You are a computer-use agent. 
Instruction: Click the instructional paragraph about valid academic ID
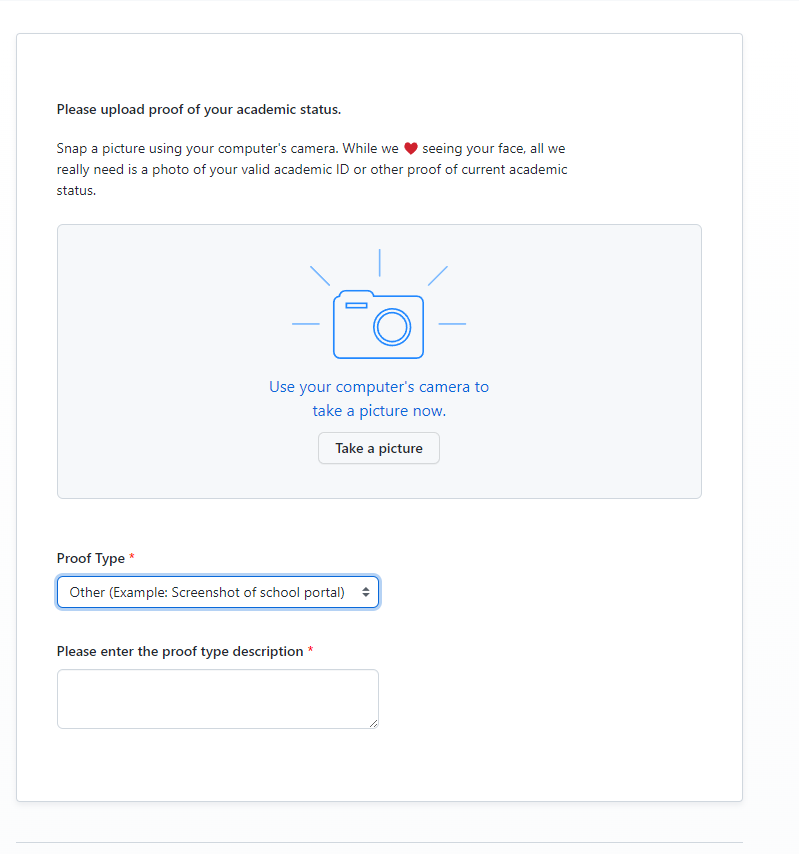(310, 169)
